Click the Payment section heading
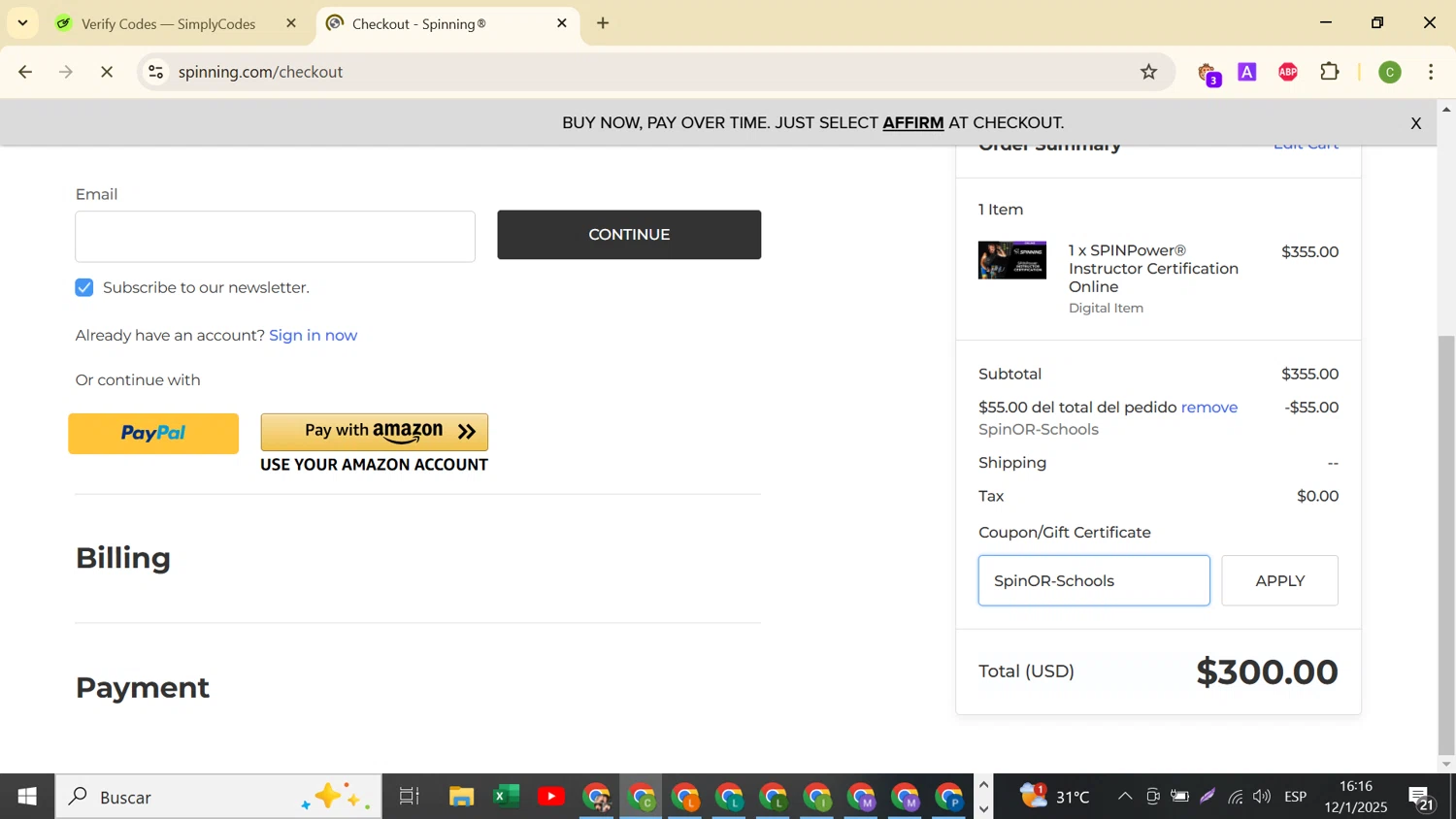The image size is (1456, 819). click(x=143, y=687)
